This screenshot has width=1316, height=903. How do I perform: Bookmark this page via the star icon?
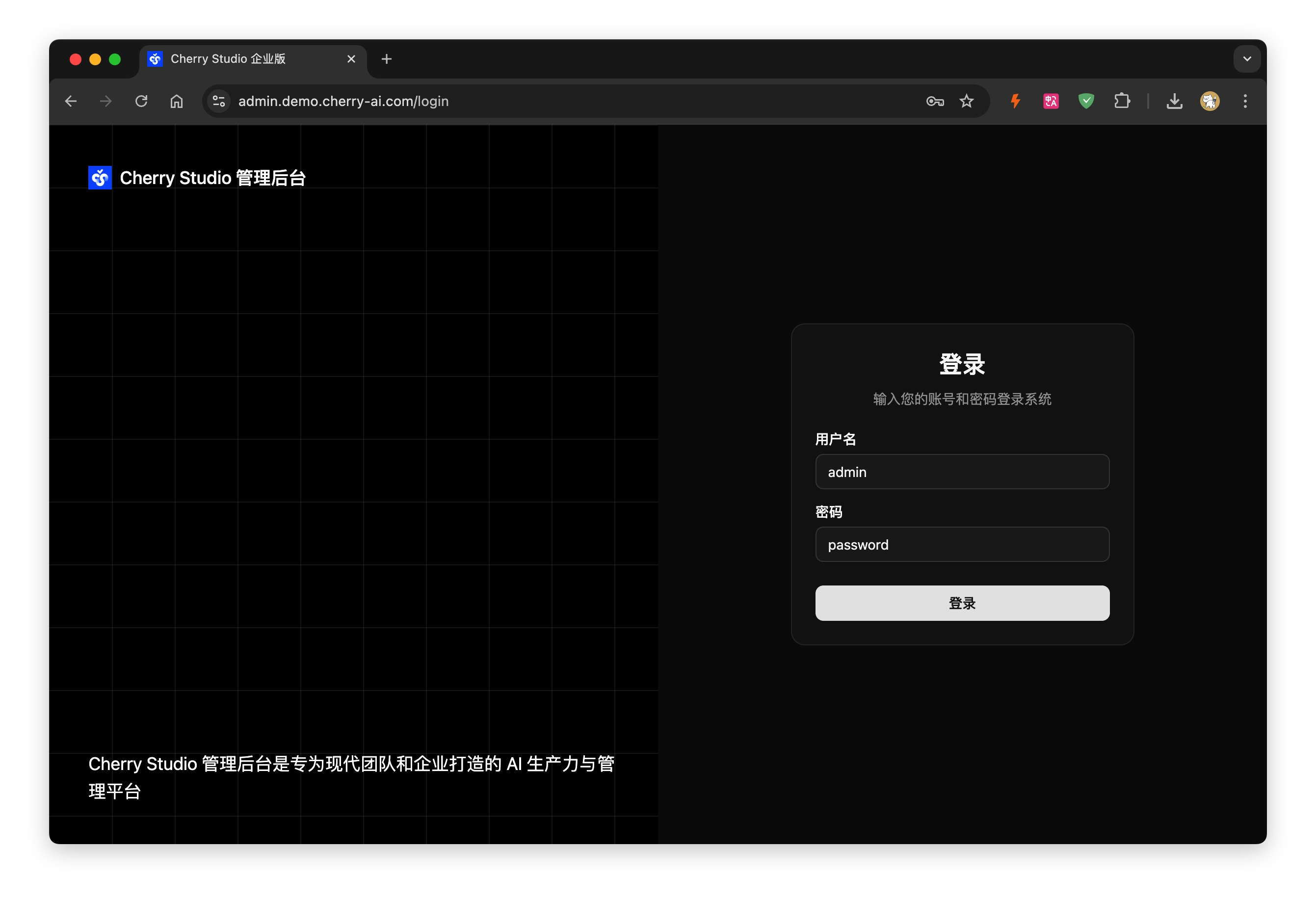click(x=967, y=101)
